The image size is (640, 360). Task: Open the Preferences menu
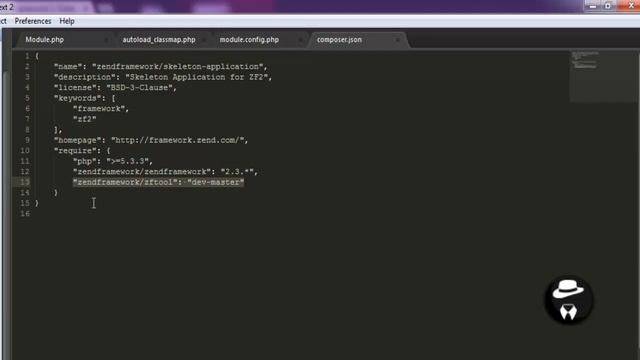[x=33, y=21]
